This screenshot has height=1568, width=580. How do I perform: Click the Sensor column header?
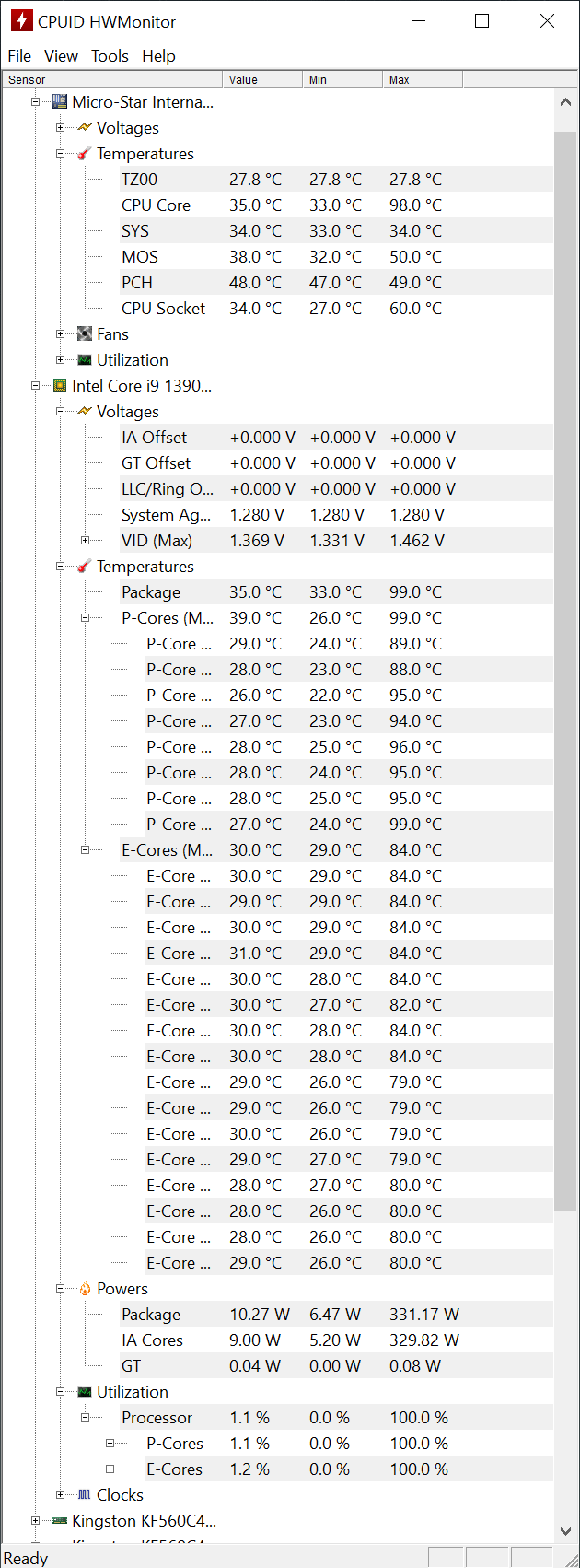pyautogui.click(x=112, y=80)
